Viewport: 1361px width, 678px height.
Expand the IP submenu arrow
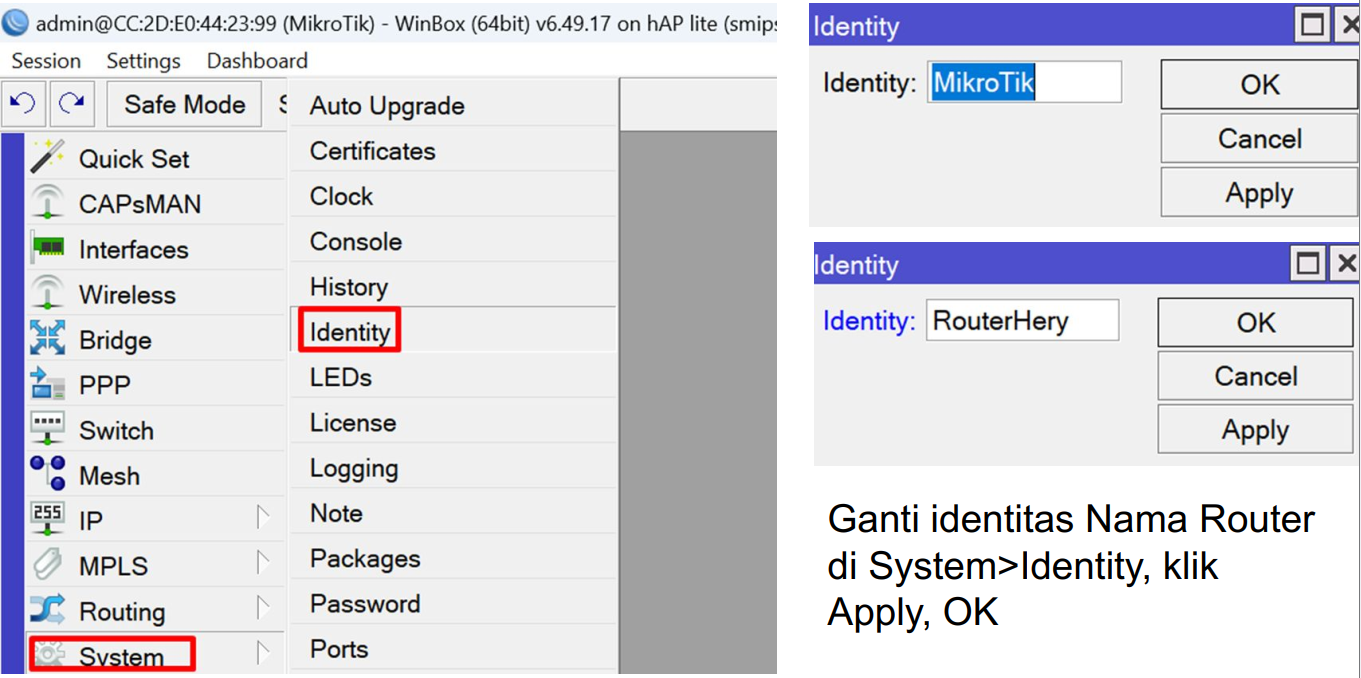pos(263,519)
